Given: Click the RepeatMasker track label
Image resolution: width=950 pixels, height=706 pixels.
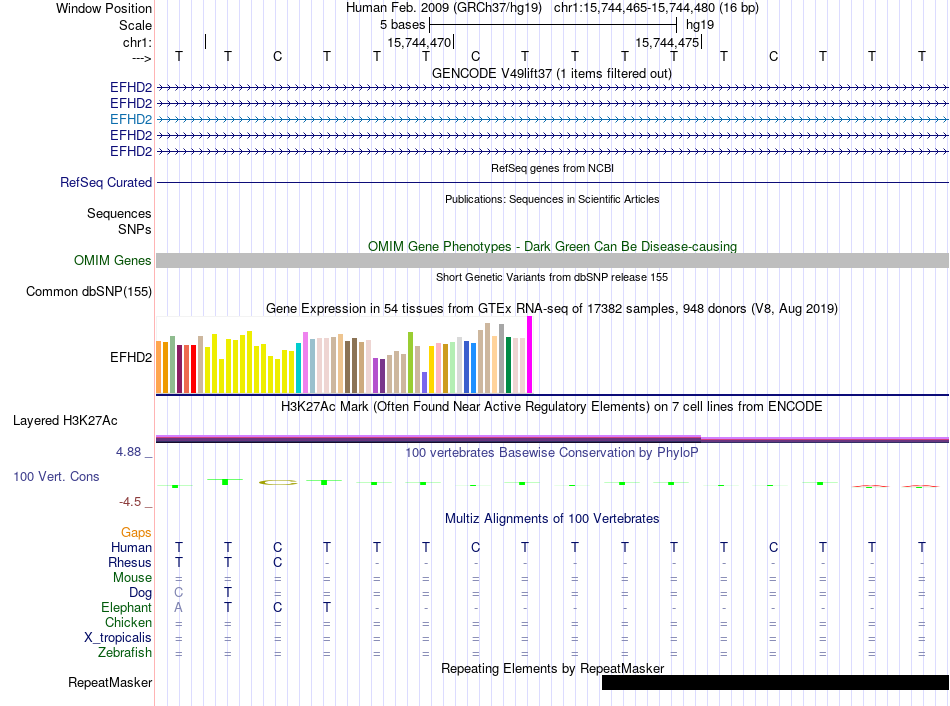Looking at the screenshot, I should pyautogui.click(x=110, y=683).
